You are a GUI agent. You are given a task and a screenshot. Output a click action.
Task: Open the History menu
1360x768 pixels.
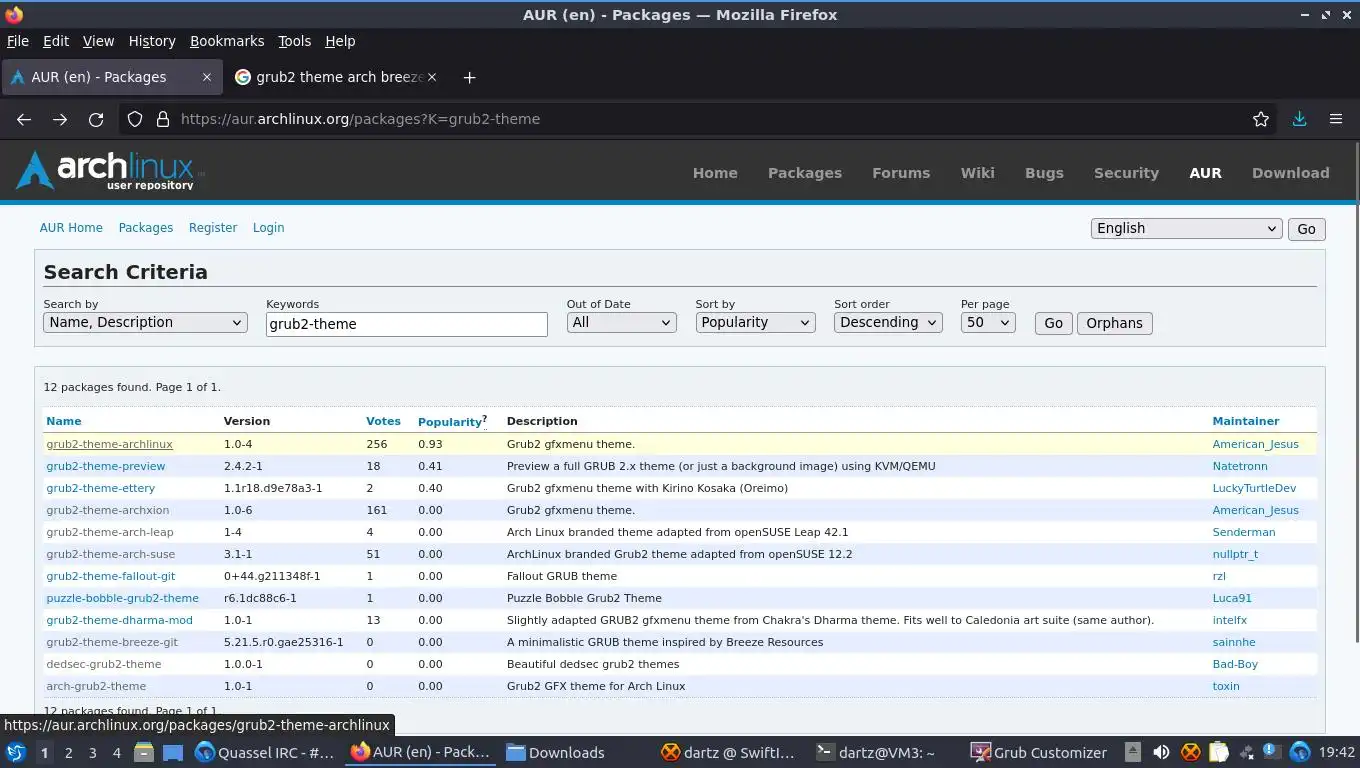(x=152, y=41)
